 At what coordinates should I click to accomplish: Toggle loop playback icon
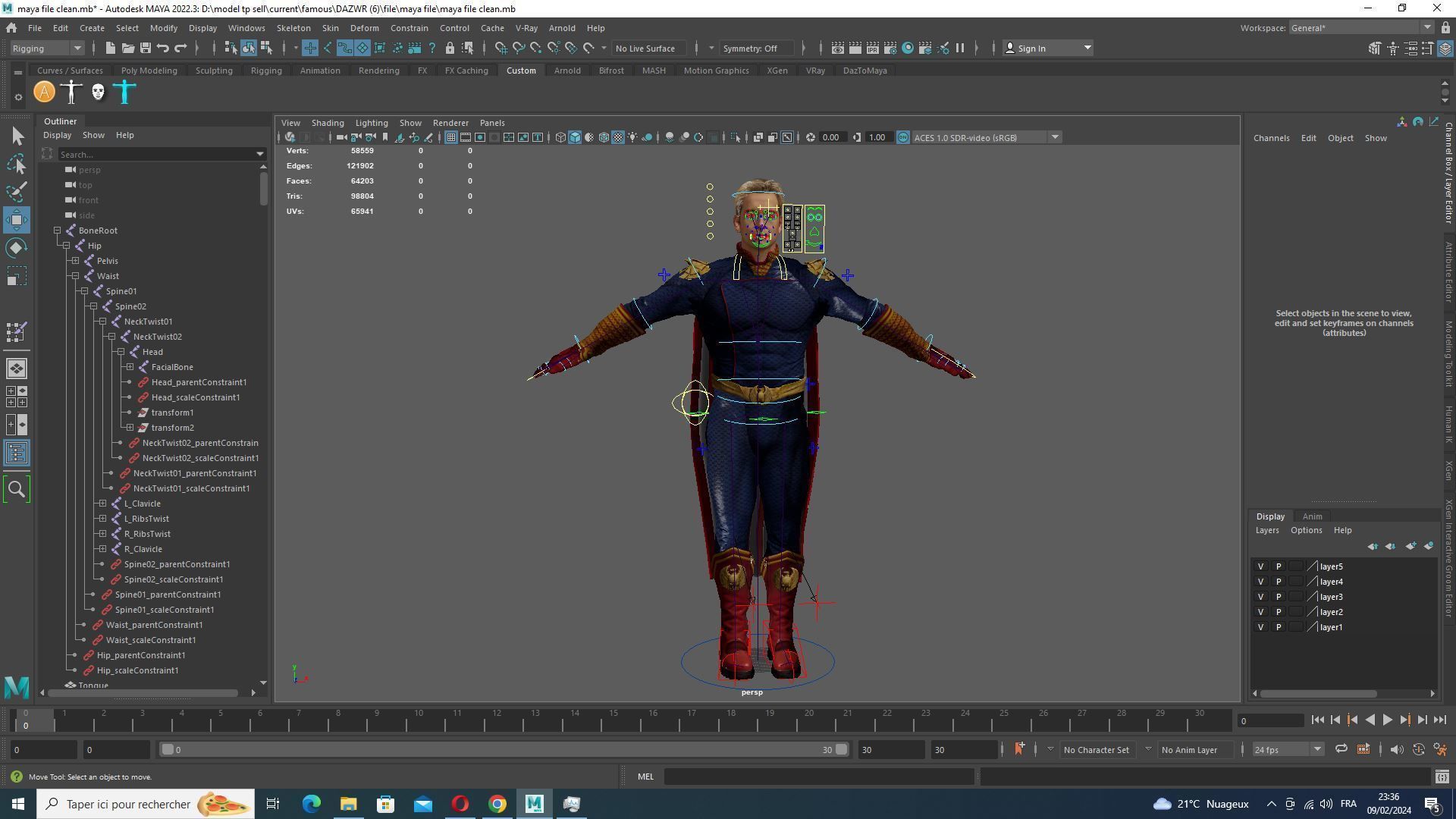1341,749
